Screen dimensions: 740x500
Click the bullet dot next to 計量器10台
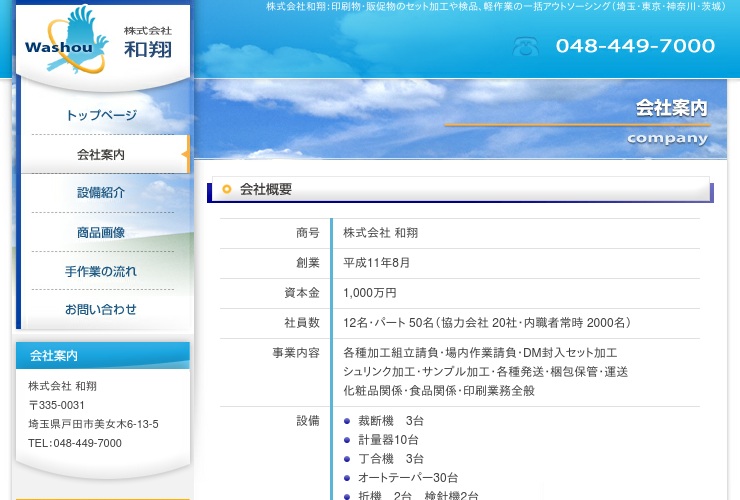(x=347, y=440)
